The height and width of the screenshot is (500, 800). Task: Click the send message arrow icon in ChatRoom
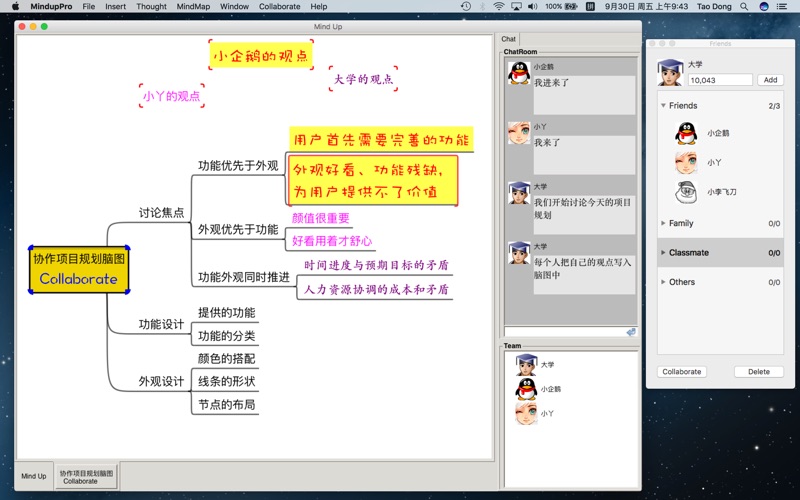coord(631,332)
